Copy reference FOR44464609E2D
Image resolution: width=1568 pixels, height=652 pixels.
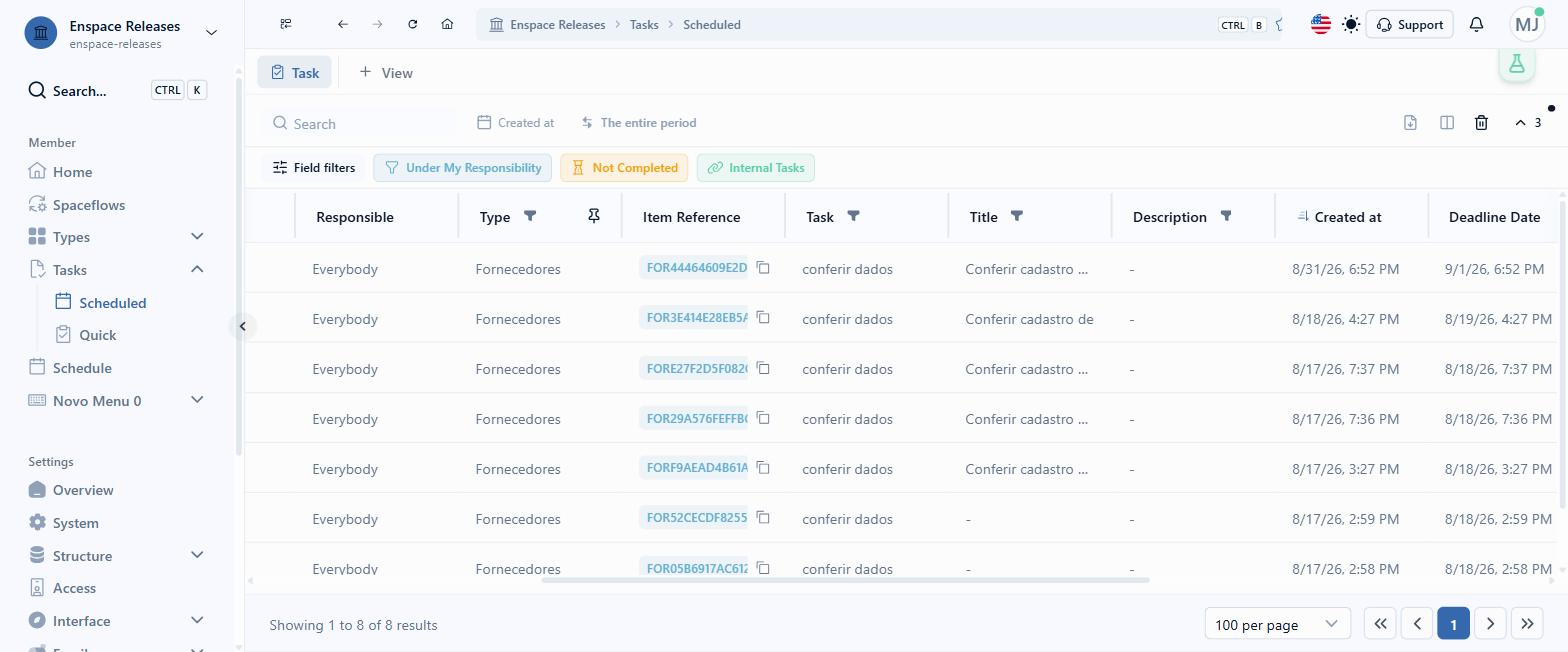[763, 268]
